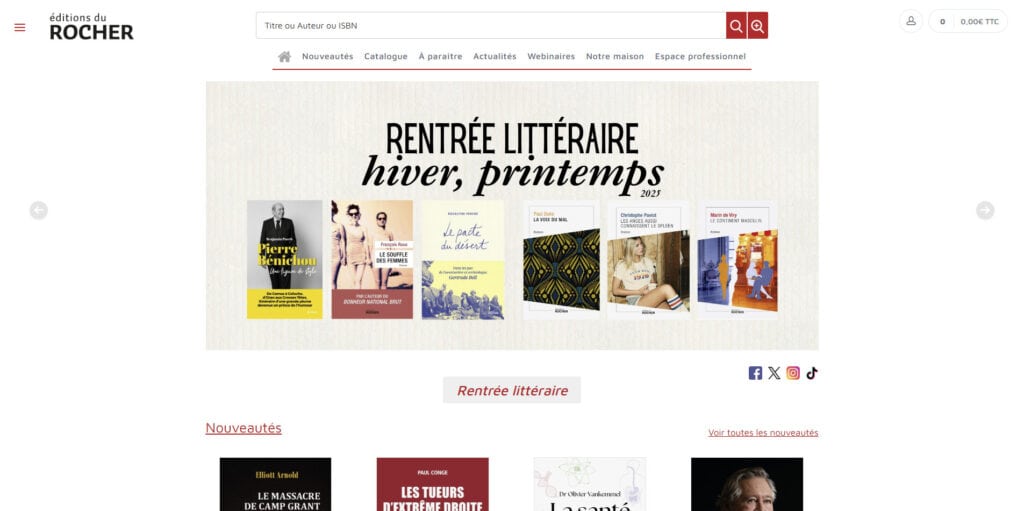
Task: Show previous banner slide arrow
Action: point(39,210)
